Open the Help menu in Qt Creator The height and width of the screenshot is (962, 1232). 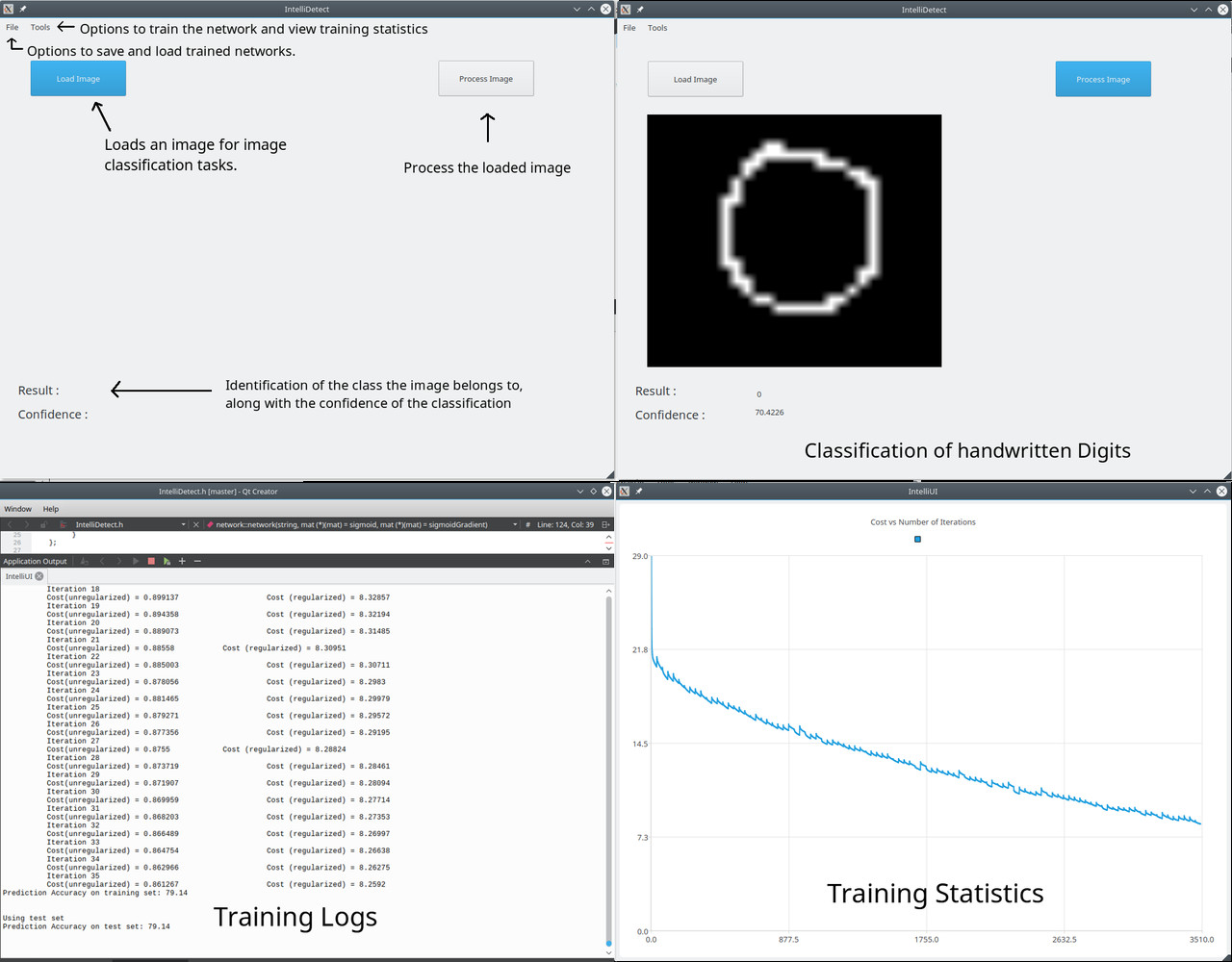51,509
